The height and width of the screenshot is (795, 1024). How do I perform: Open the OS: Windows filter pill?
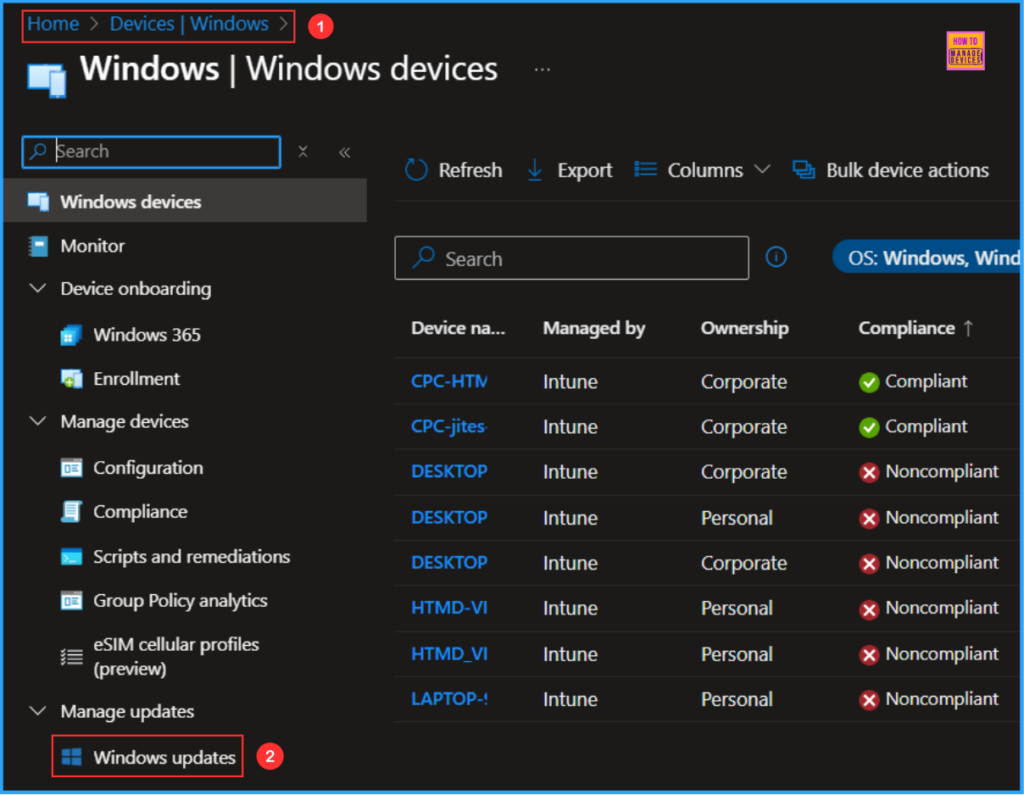(x=938, y=257)
